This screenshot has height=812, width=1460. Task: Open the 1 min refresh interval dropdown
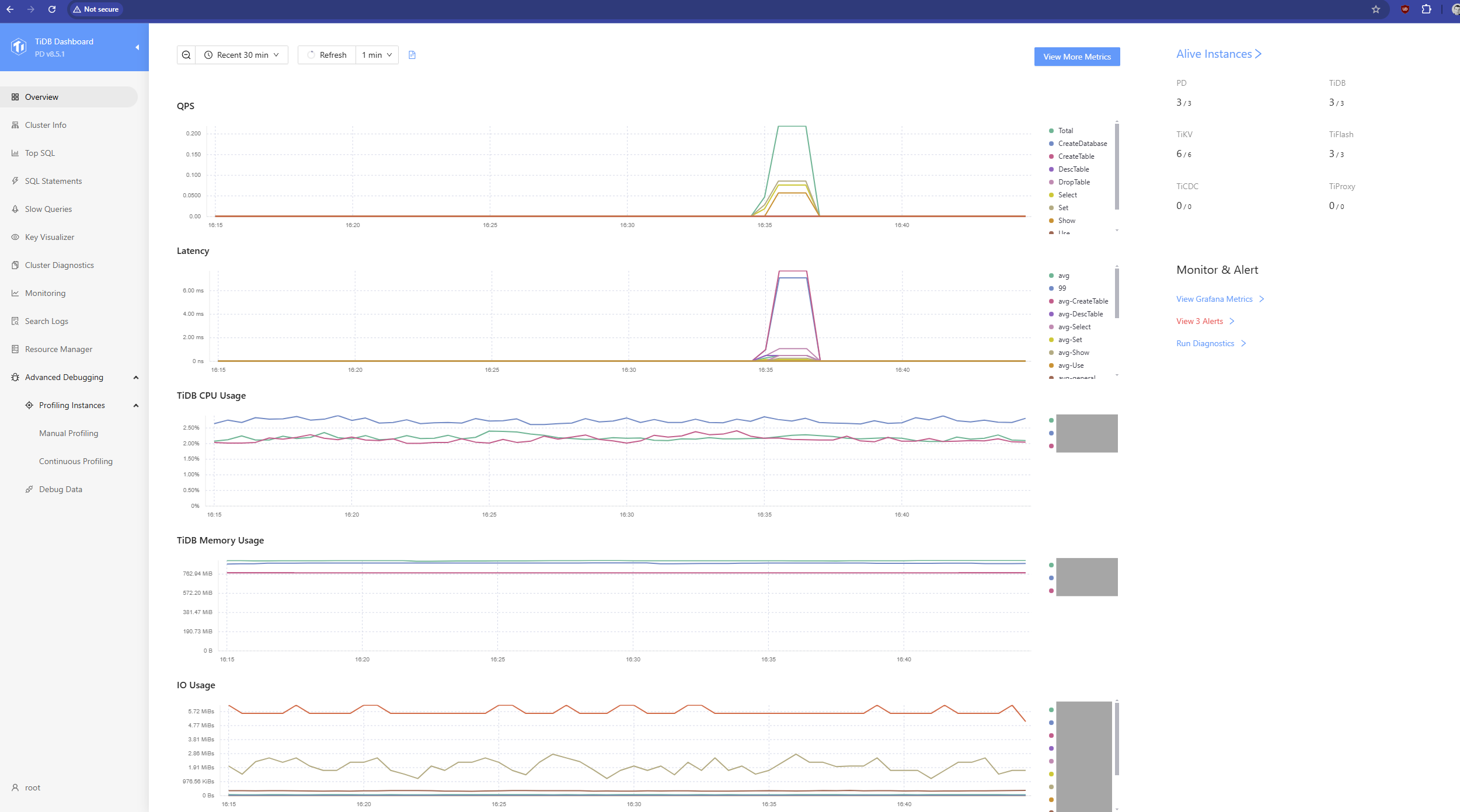377,55
